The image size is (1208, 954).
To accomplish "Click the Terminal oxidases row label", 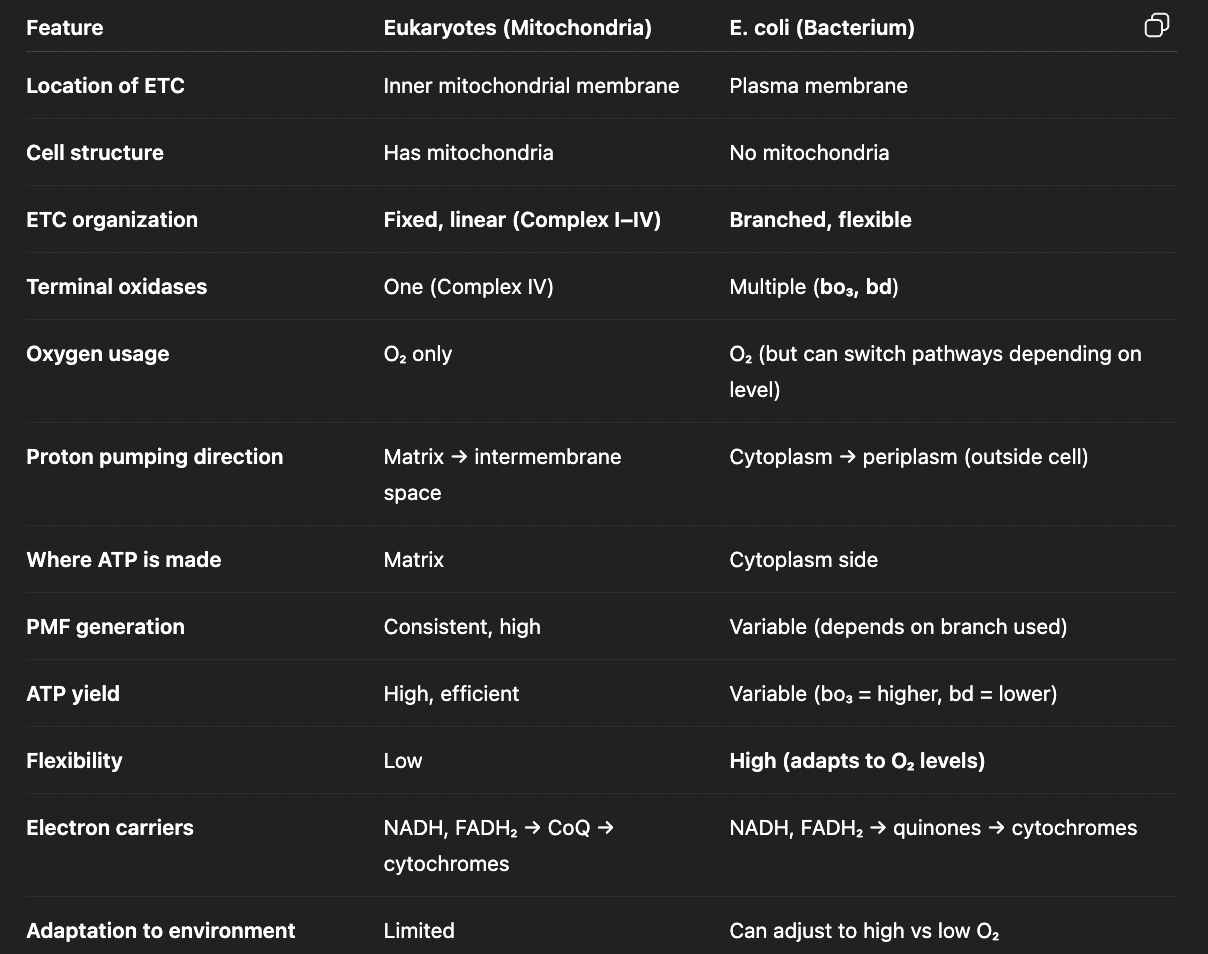I will [x=117, y=287].
